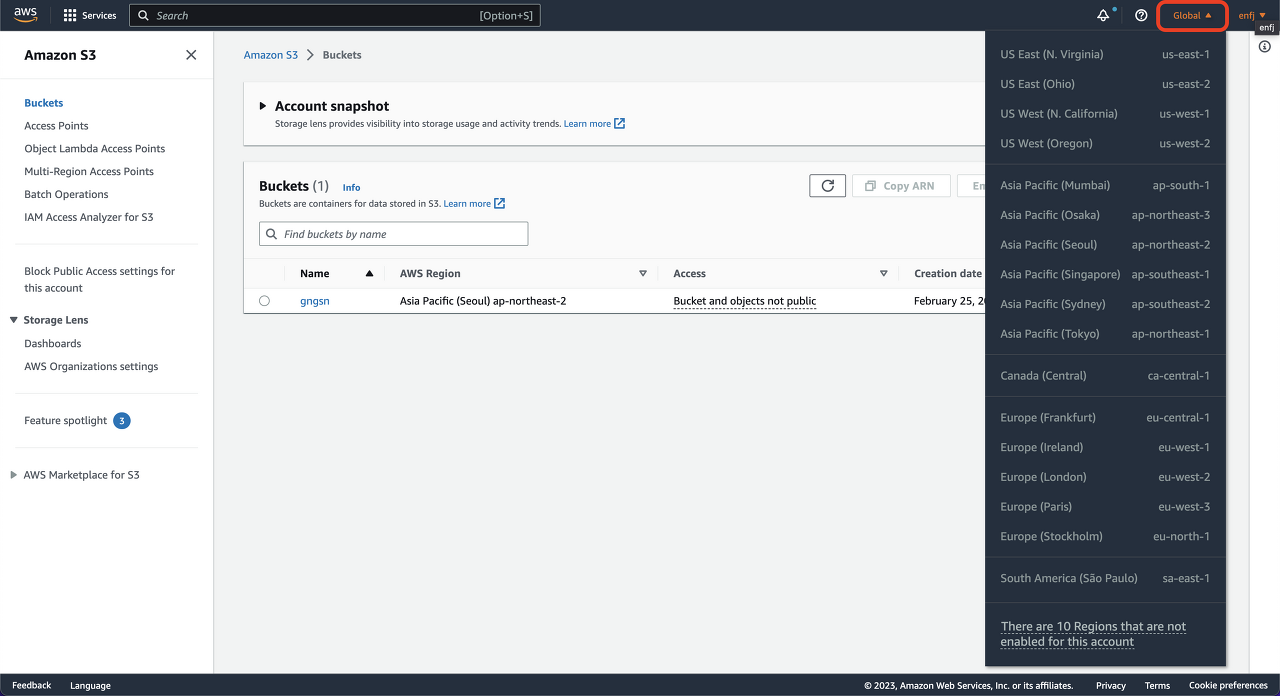Click 'Bucket and objects not public' access text
Viewport: 1280px width, 696px height.
pos(745,301)
